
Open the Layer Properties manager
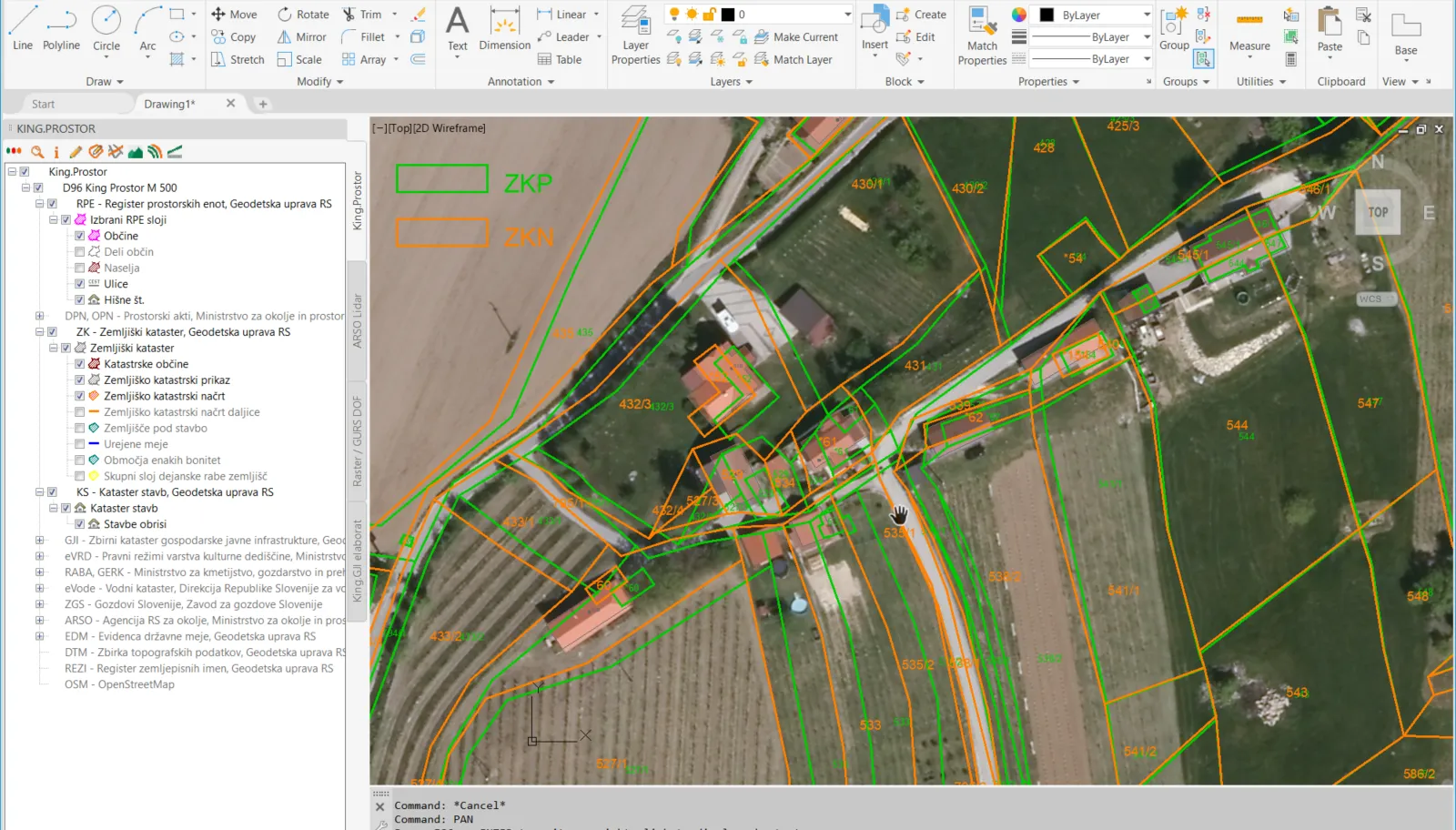[635, 36]
